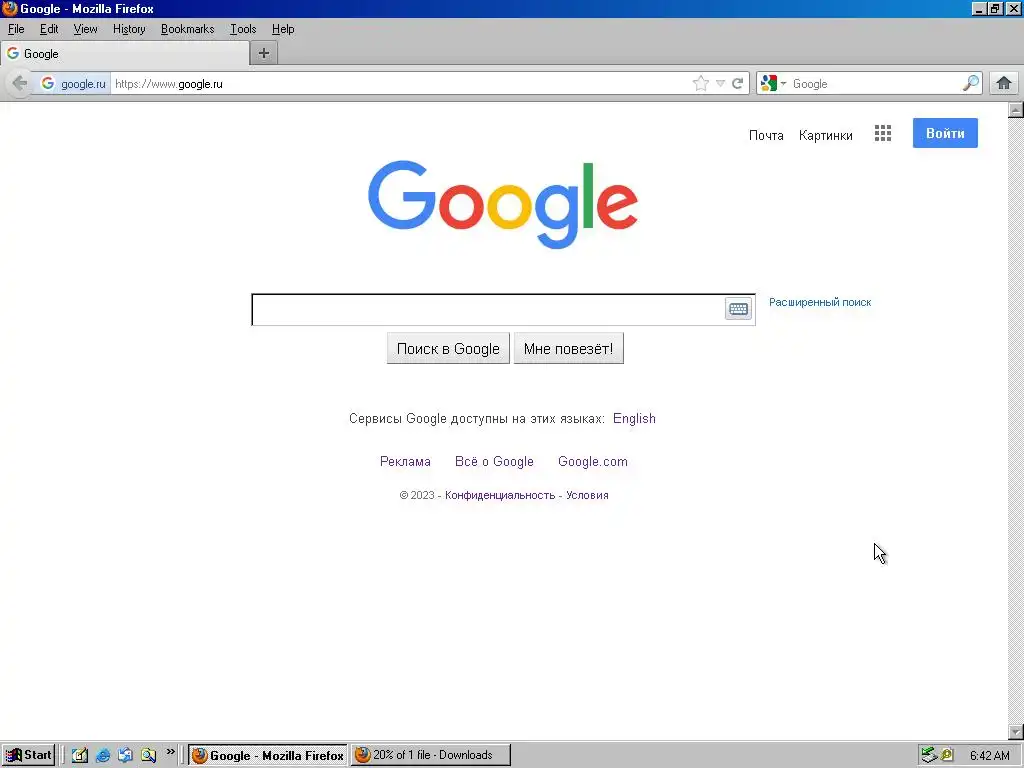Open the History menu
The height and width of the screenshot is (768, 1024).
[129, 29]
